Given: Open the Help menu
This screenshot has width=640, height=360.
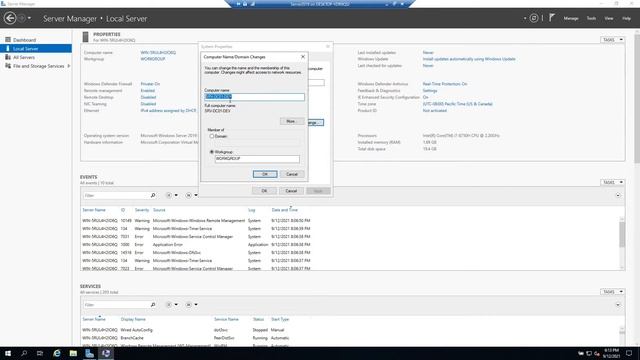Looking at the screenshot, I should coord(626,18).
